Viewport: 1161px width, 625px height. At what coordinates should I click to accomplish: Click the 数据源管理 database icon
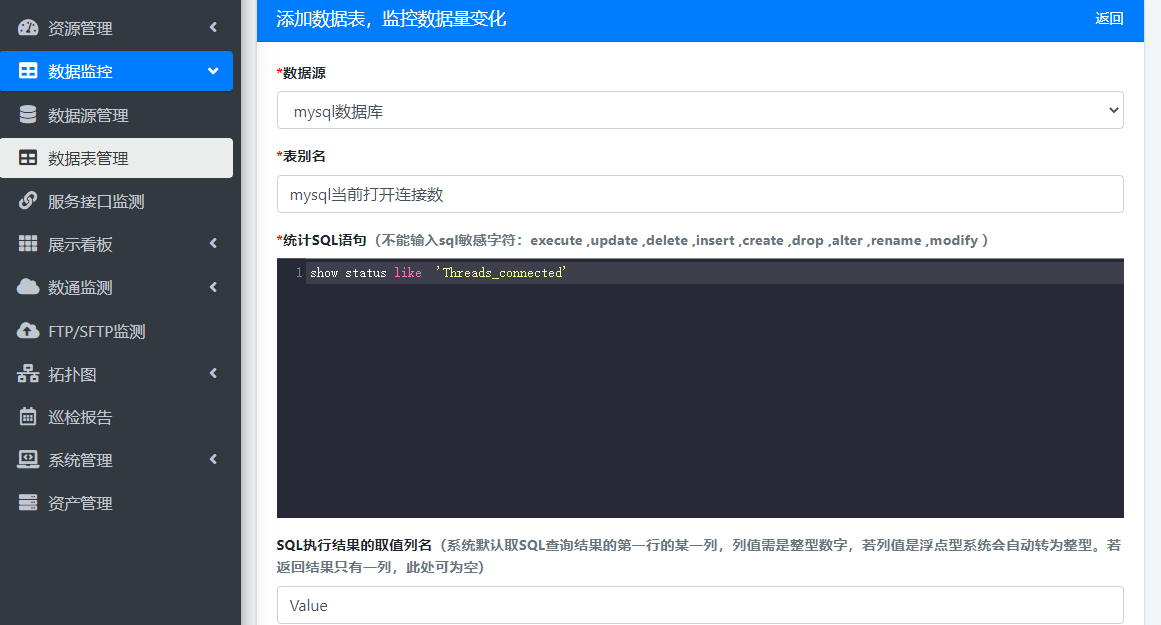click(28, 115)
